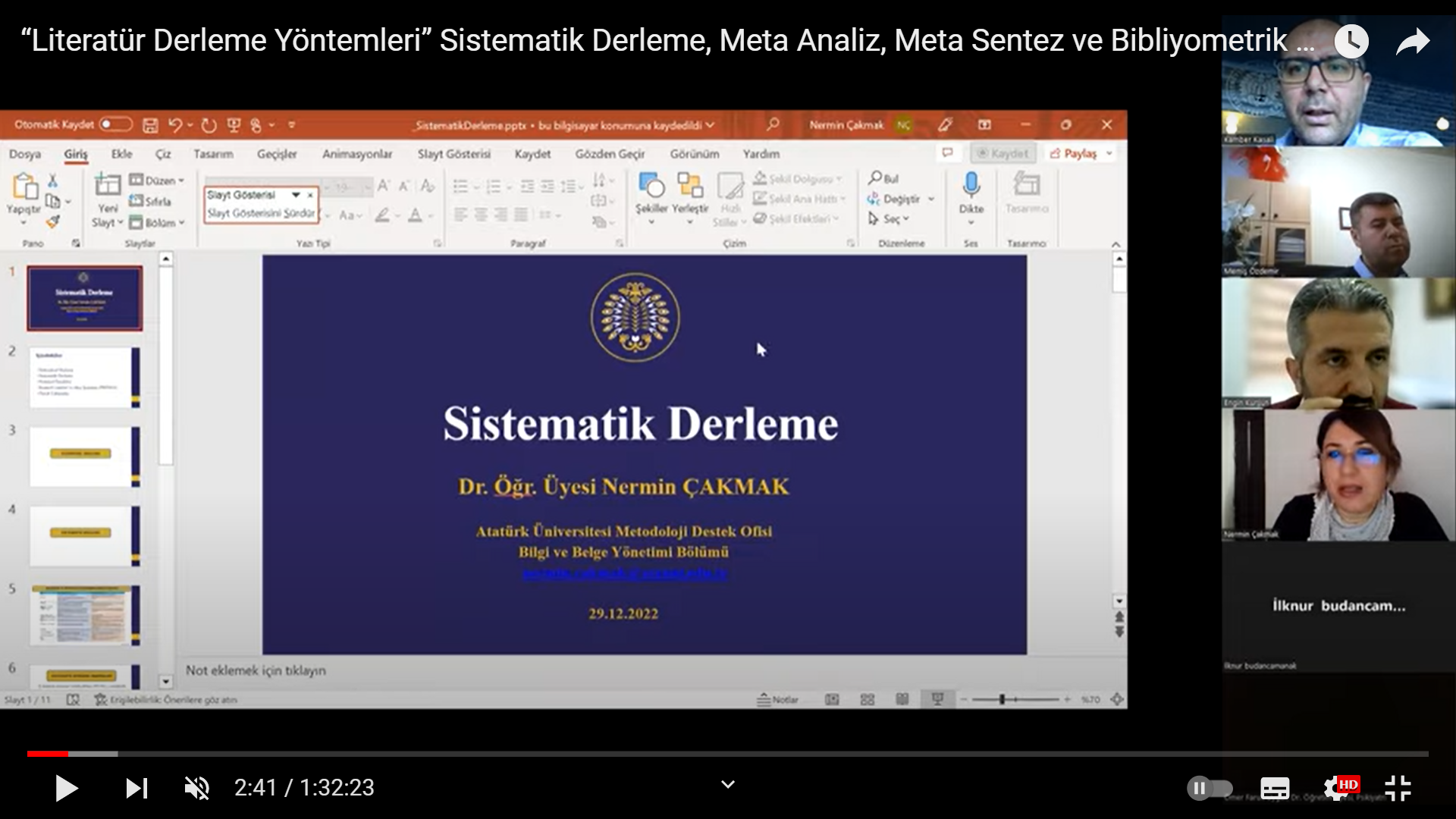The height and width of the screenshot is (819, 1456).
Task: Toggle the autoplay switch
Action: (x=1210, y=789)
